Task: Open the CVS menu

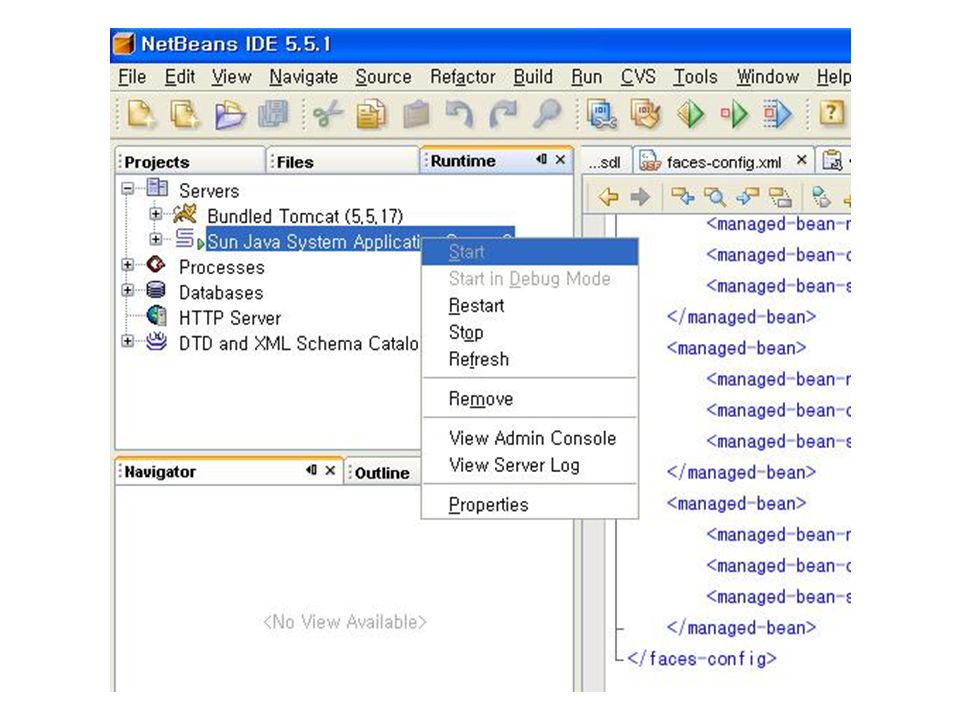Action: click(638, 77)
